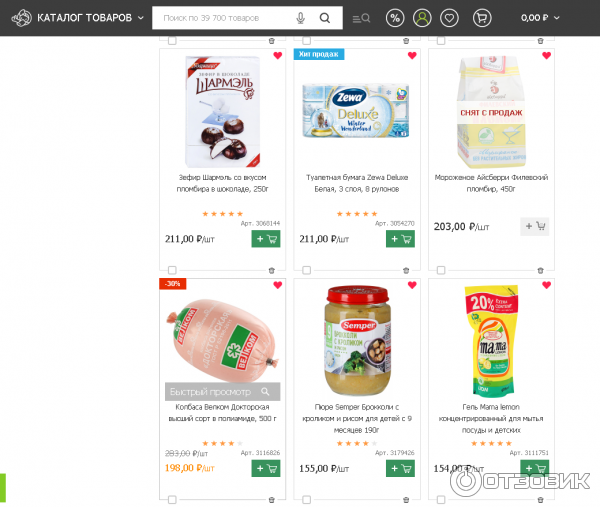Remove Зефир Шармэль from favorites via heart
This screenshot has width=600, height=507.
point(277,56)
